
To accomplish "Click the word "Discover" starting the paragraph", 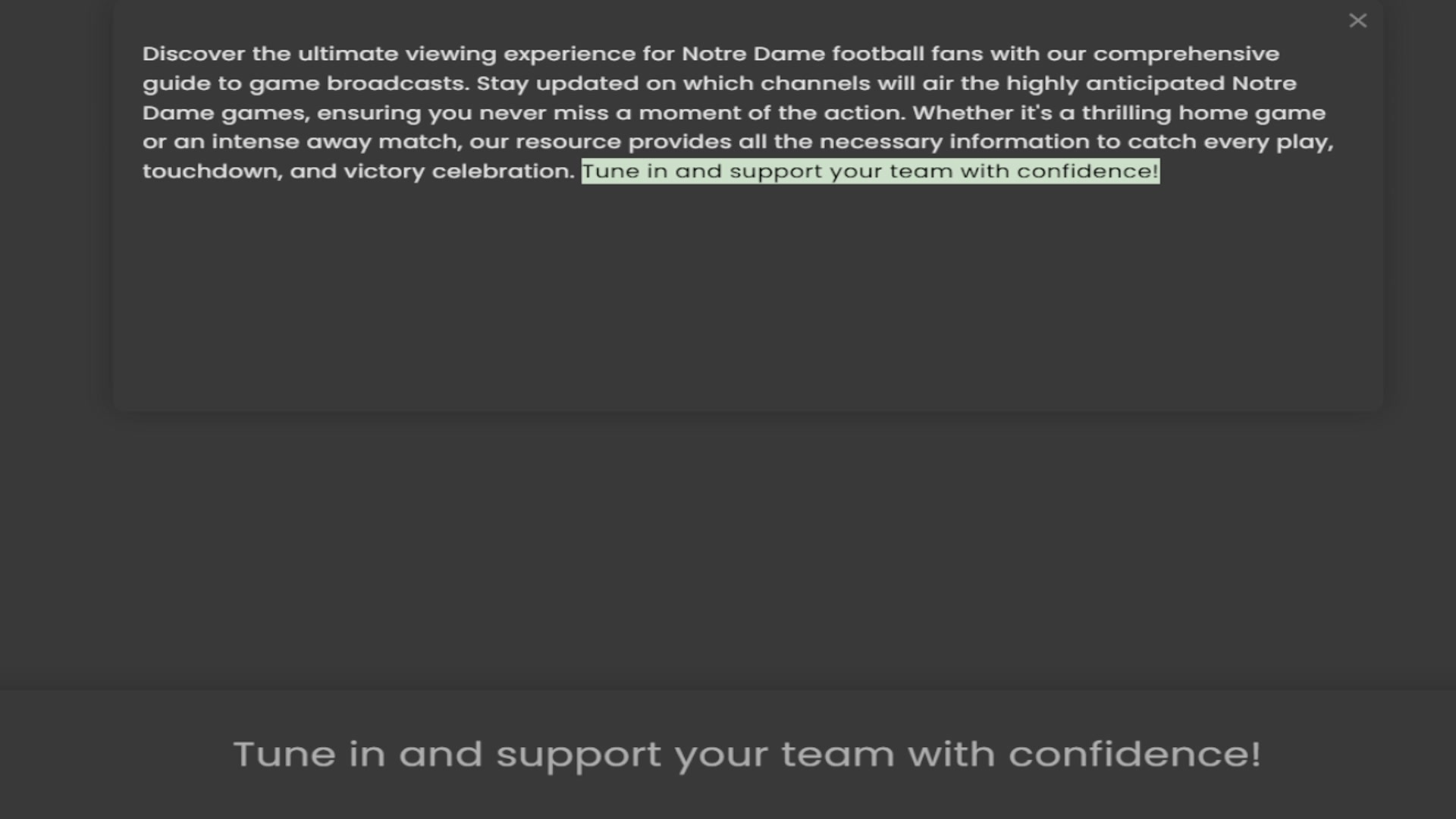I will point(193,54).
